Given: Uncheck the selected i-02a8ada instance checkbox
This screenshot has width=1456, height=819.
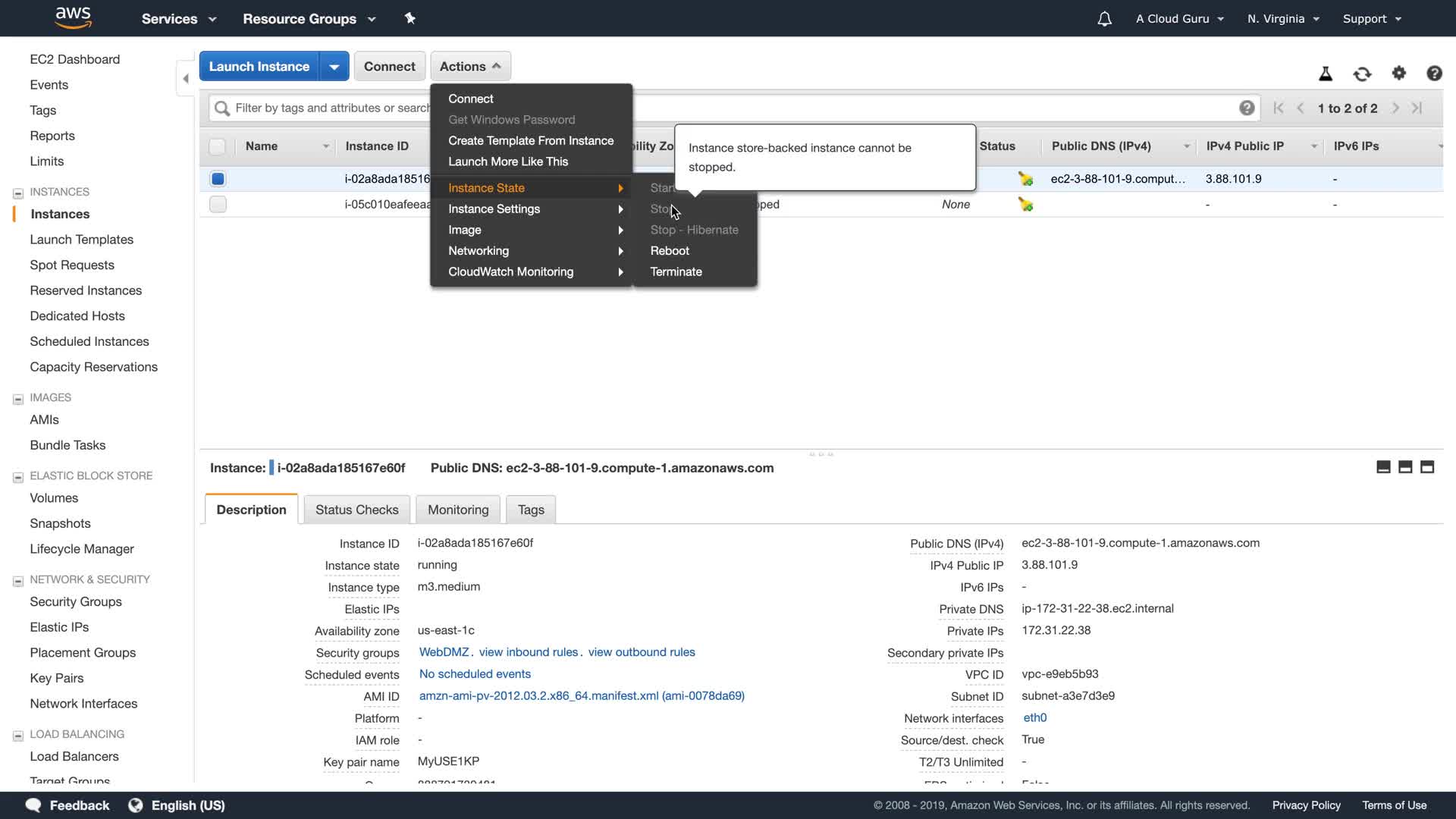Looking at the screenshot, I should 218,179.
